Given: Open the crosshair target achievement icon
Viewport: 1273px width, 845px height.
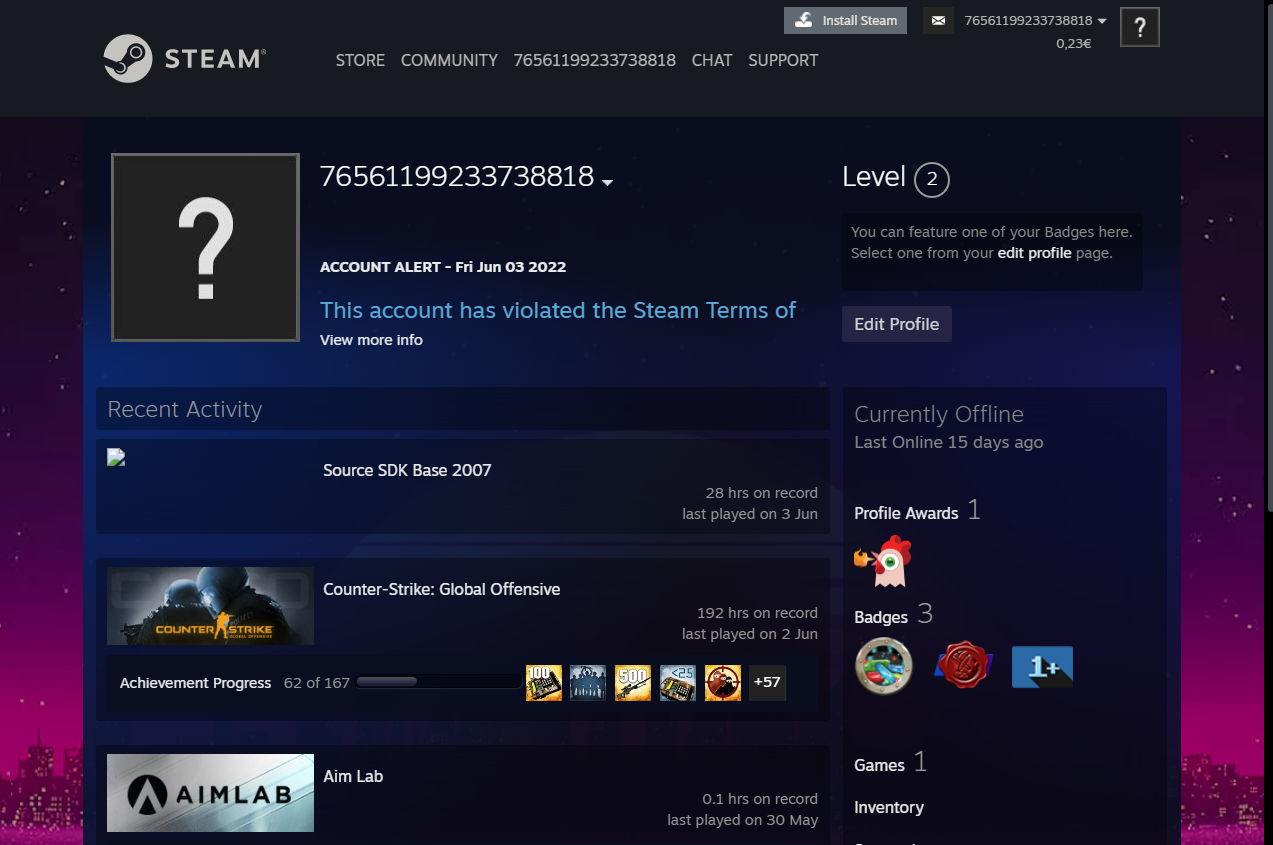Looking at the screenshot, I should 723,683.
